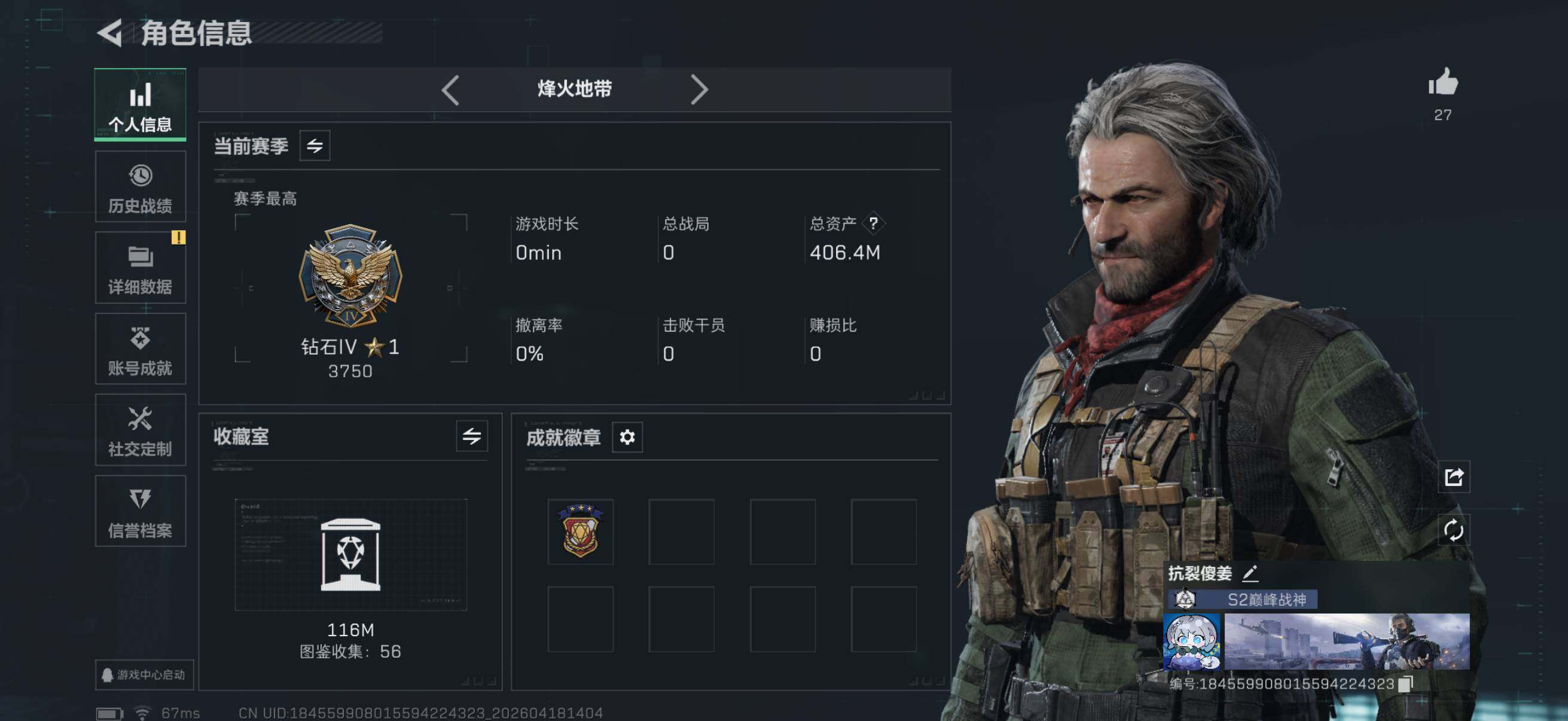
Task: Edit the nickname 抗裂傻姜 with the pencil icon
Action: click(x=1250, y=573)
